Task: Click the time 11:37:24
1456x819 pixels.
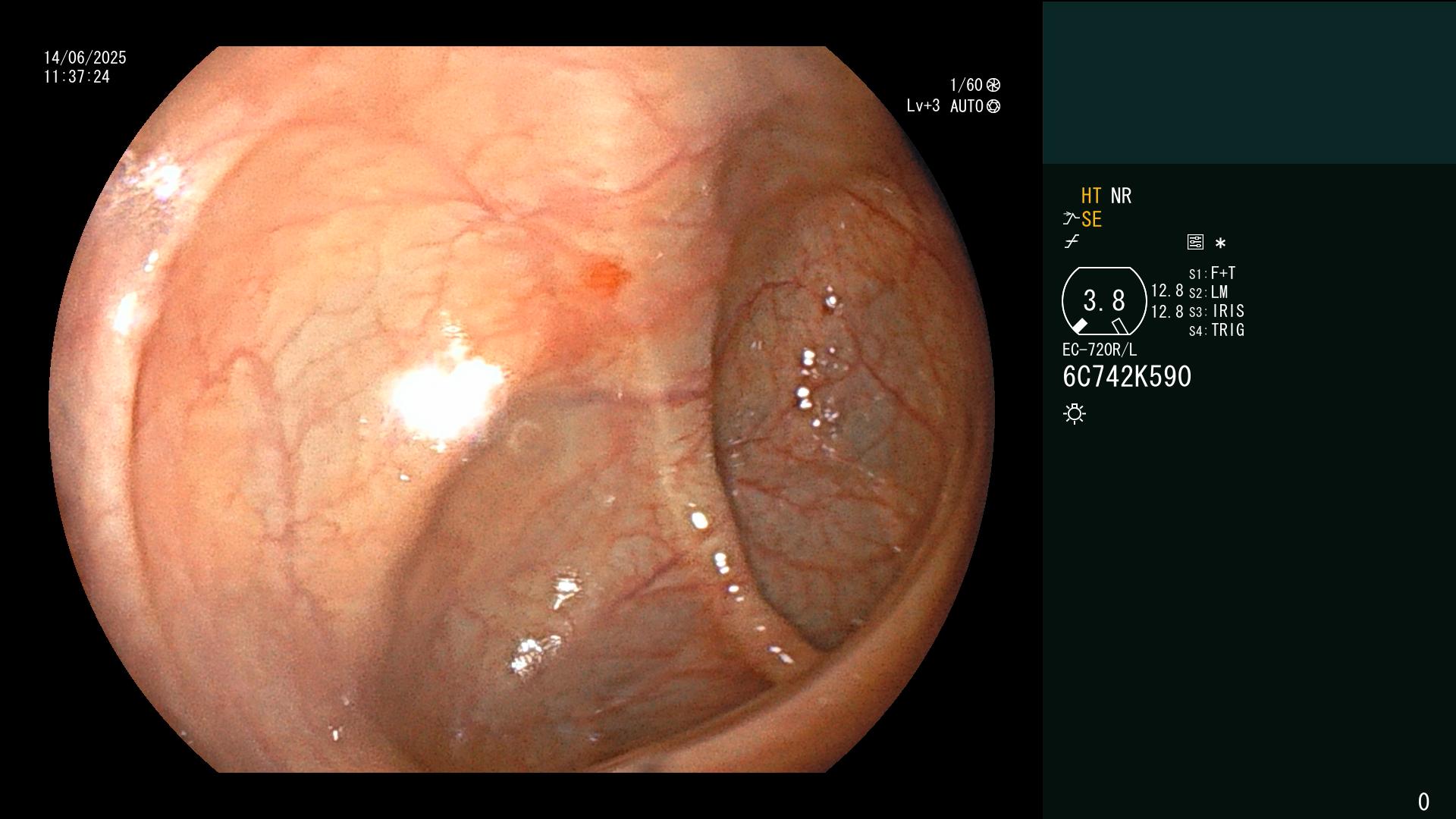Action: pos(77,77)
